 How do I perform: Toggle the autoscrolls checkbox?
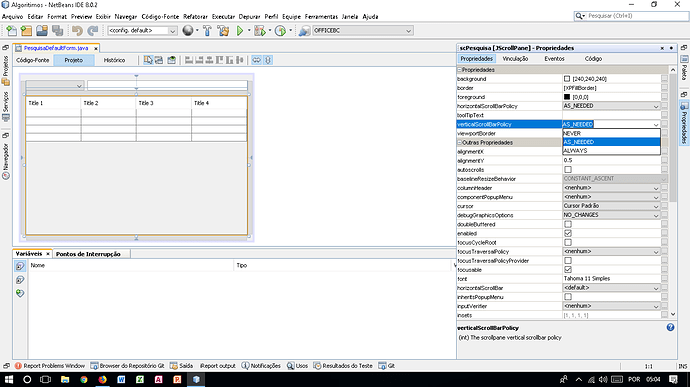tap(568, 170)
